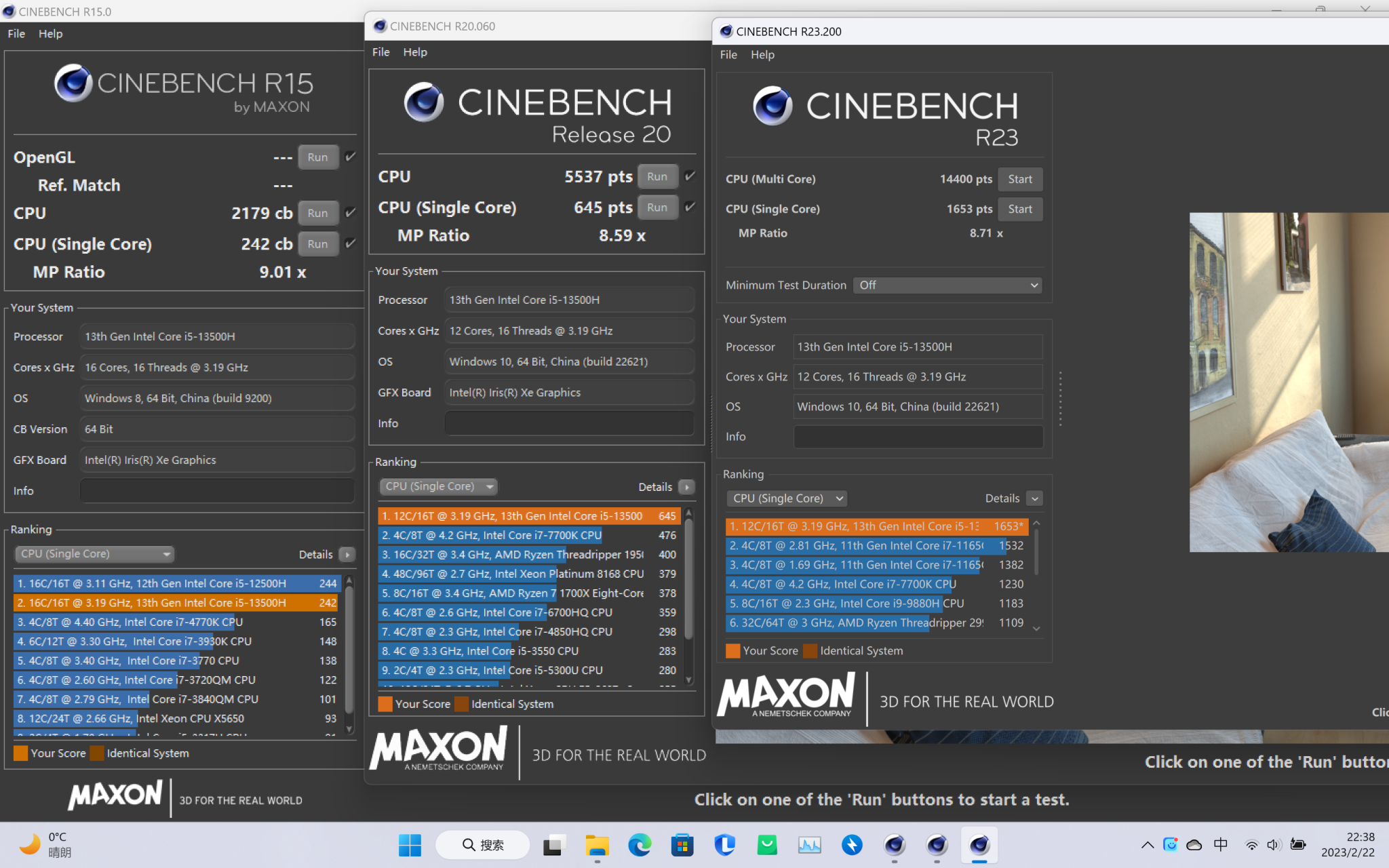This screenshot has height=868, width=1389.
Task: Open Microsoft Edge from the taskbar
Action: click(x=639, y=844)
